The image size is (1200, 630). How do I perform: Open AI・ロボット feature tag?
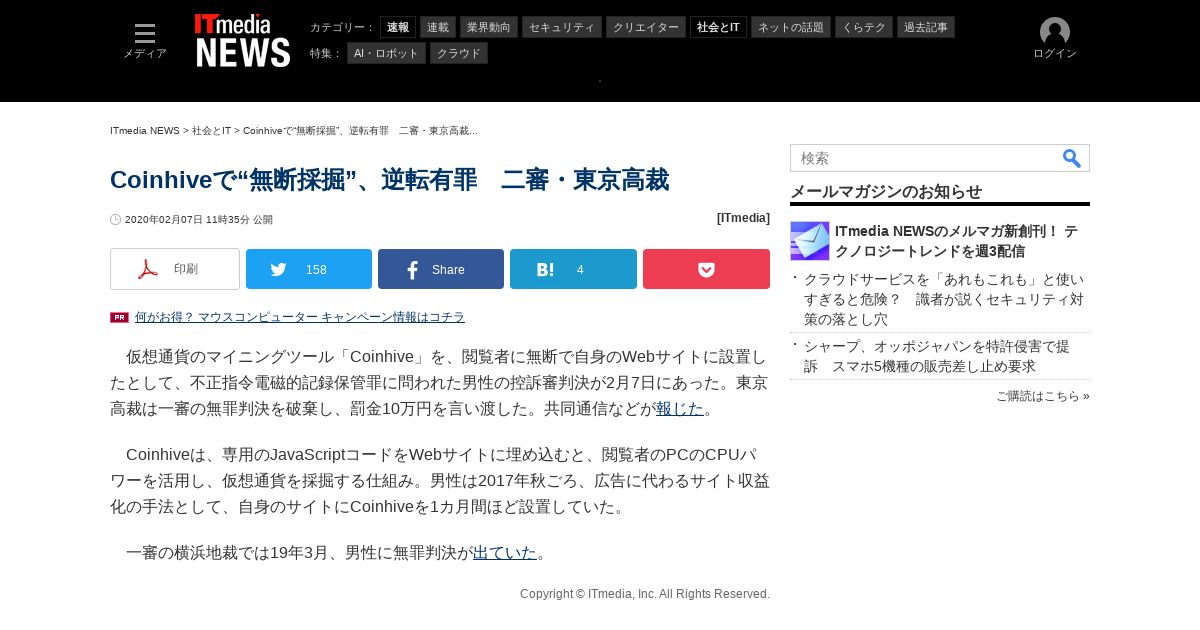click(386, 53)
